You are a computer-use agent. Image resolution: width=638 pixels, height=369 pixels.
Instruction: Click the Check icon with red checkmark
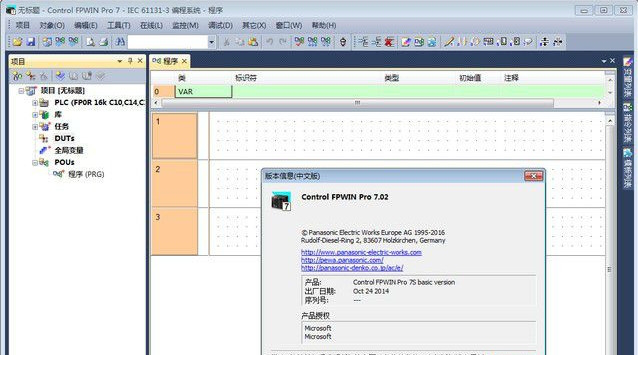click(299, 41)
